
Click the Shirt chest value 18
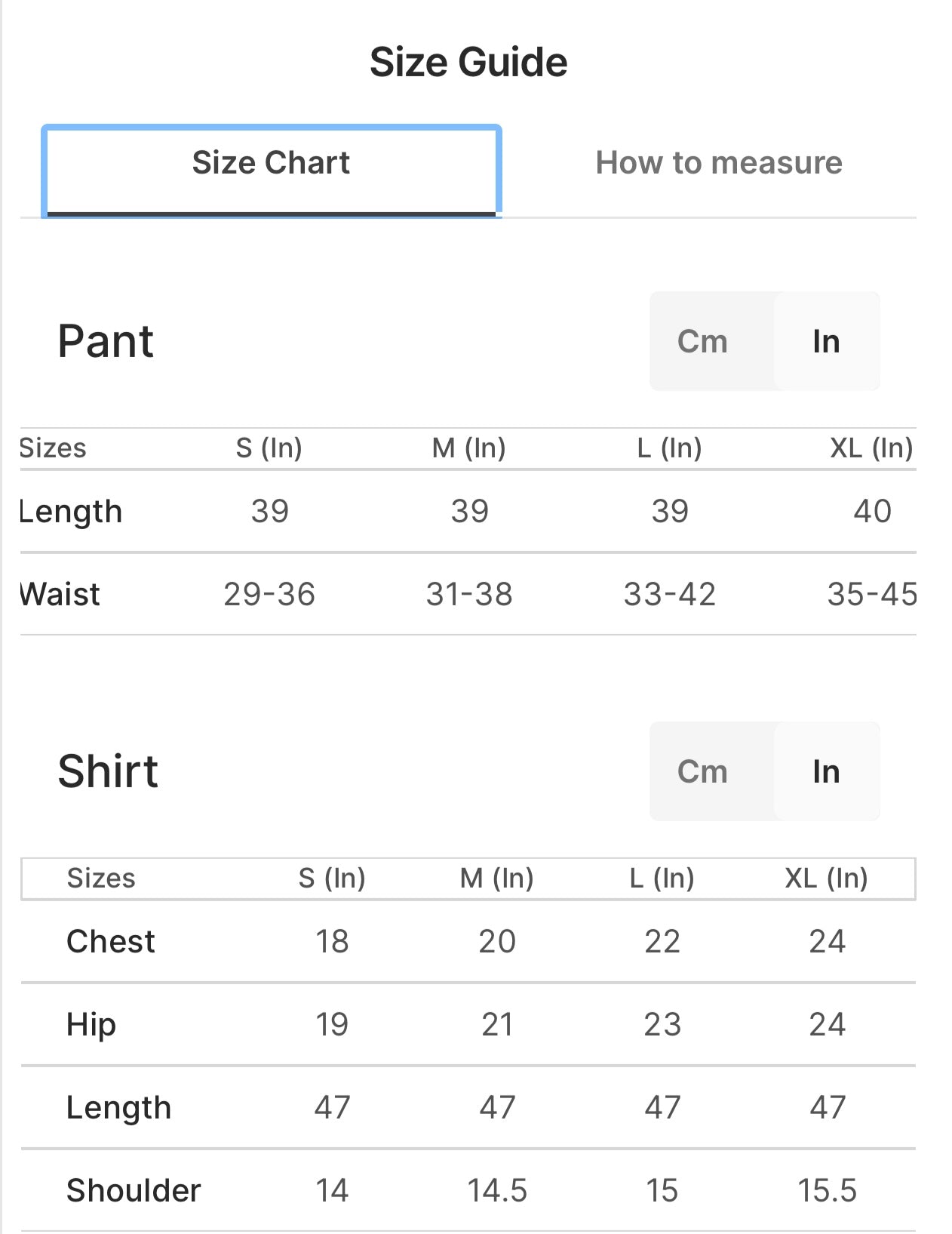pos(332,942)
